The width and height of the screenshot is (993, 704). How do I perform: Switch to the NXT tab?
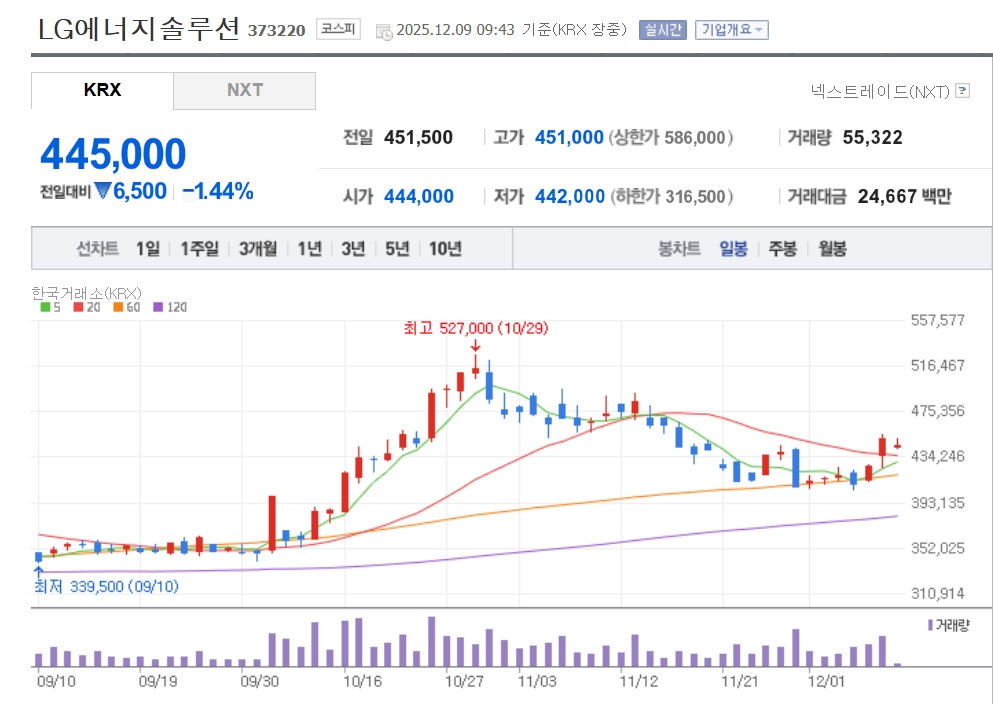[244, 91]
